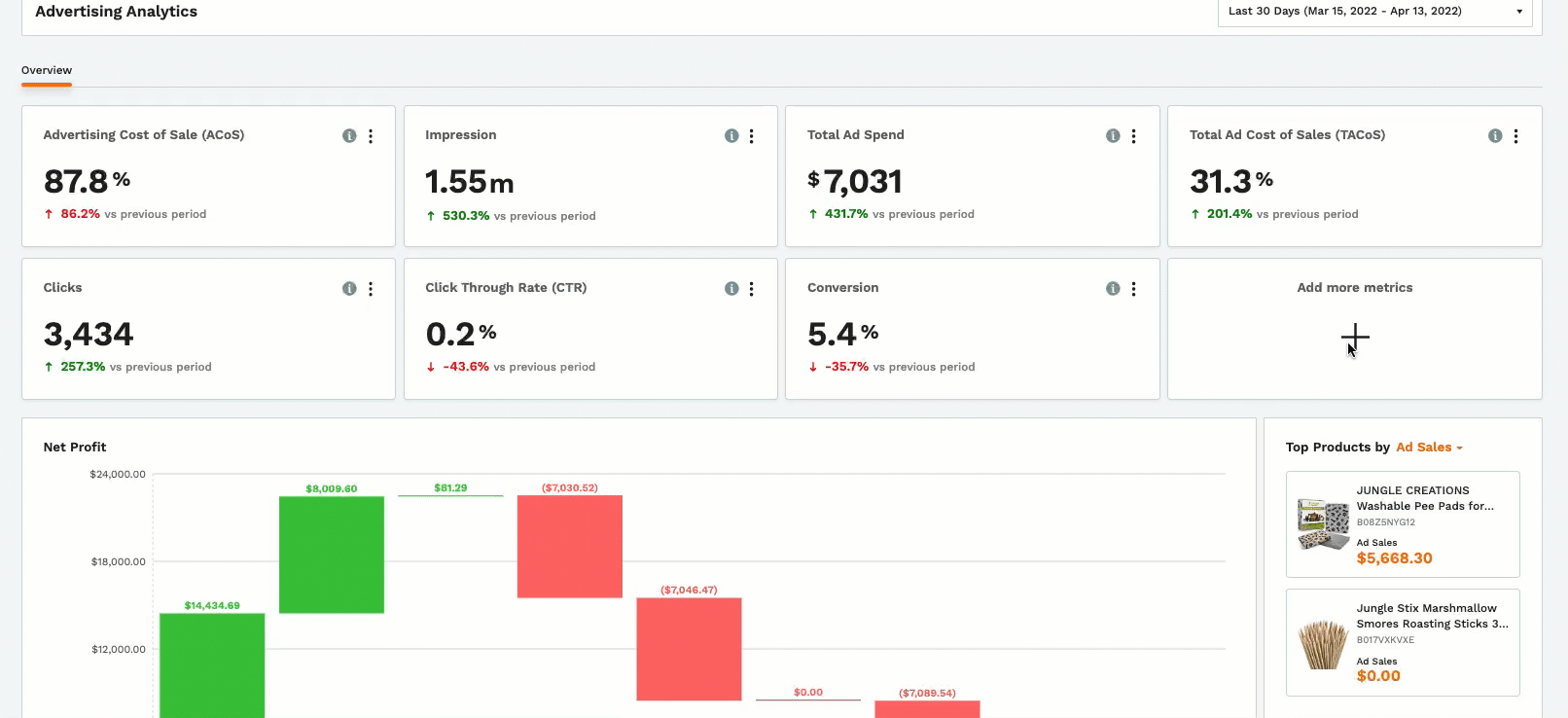Click the 1.55m impressions value
The height and width of the screenshot is (718, 1568).
tap(470, 181)
